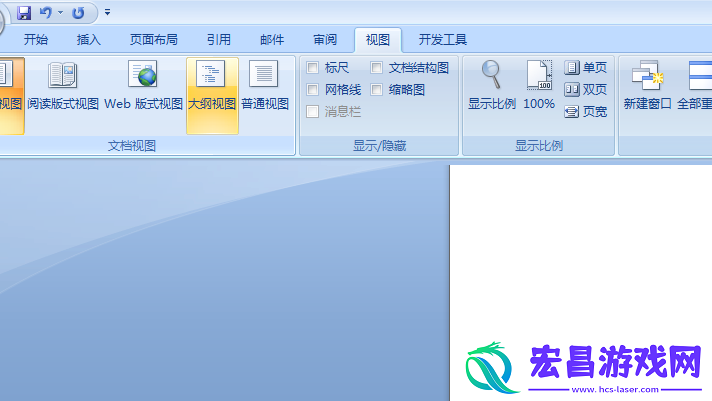Open the 开发工具 tab
This screenshot has width=712, height=401.
pos(443,40)
